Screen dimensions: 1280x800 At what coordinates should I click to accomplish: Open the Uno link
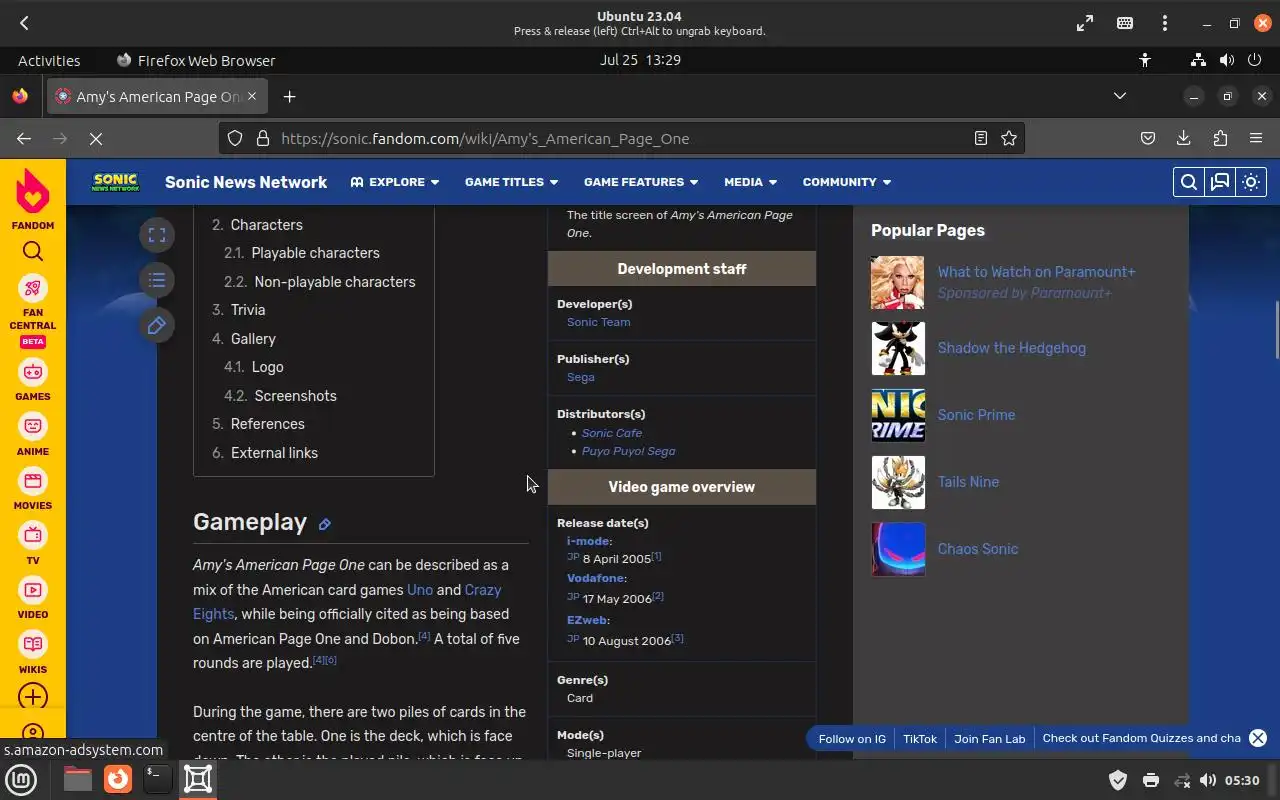(420, 590)
